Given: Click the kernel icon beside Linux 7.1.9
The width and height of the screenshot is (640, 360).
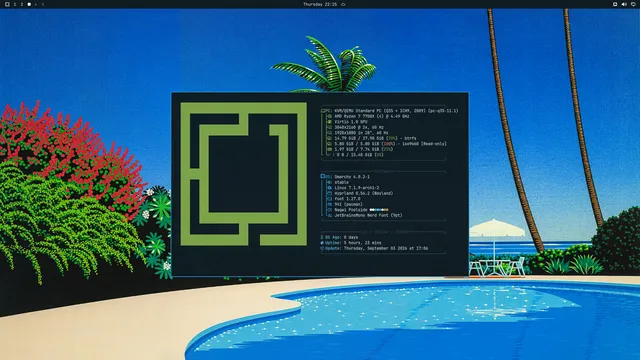Looking at the screenshot, I should [x=329, y=188].
